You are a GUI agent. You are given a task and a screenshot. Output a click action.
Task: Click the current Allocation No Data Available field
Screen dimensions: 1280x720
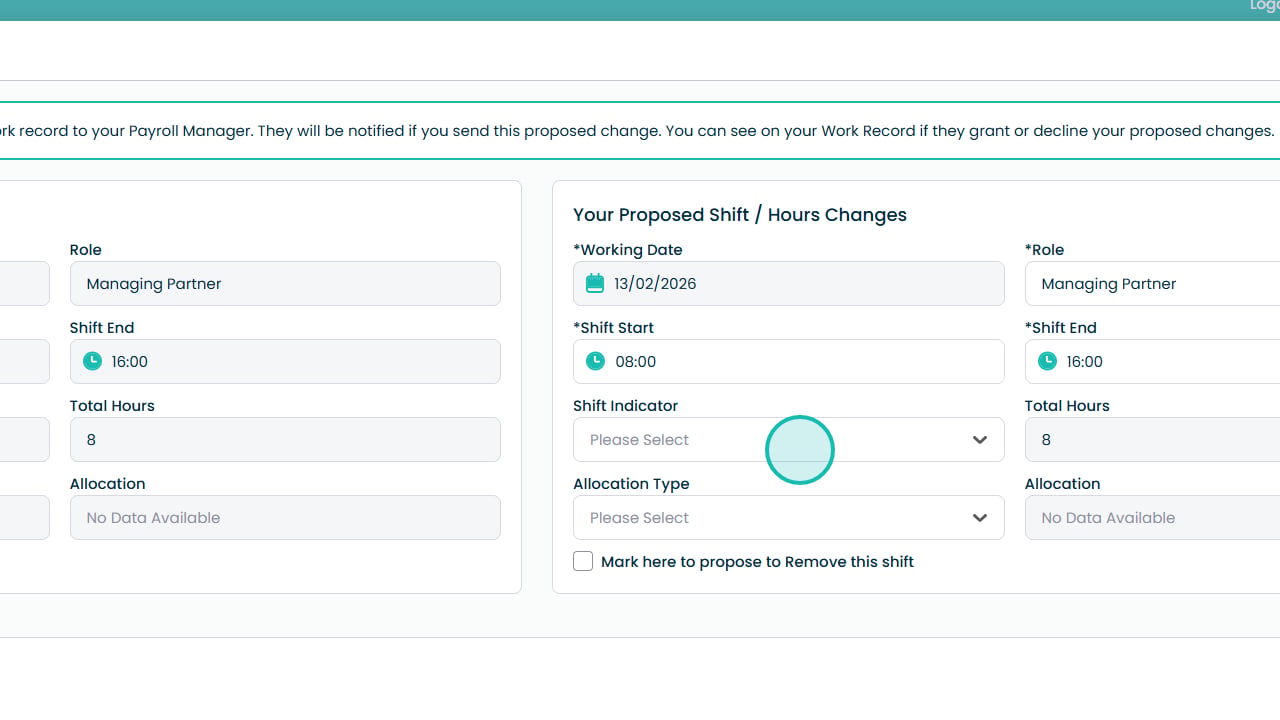[285, 518]
